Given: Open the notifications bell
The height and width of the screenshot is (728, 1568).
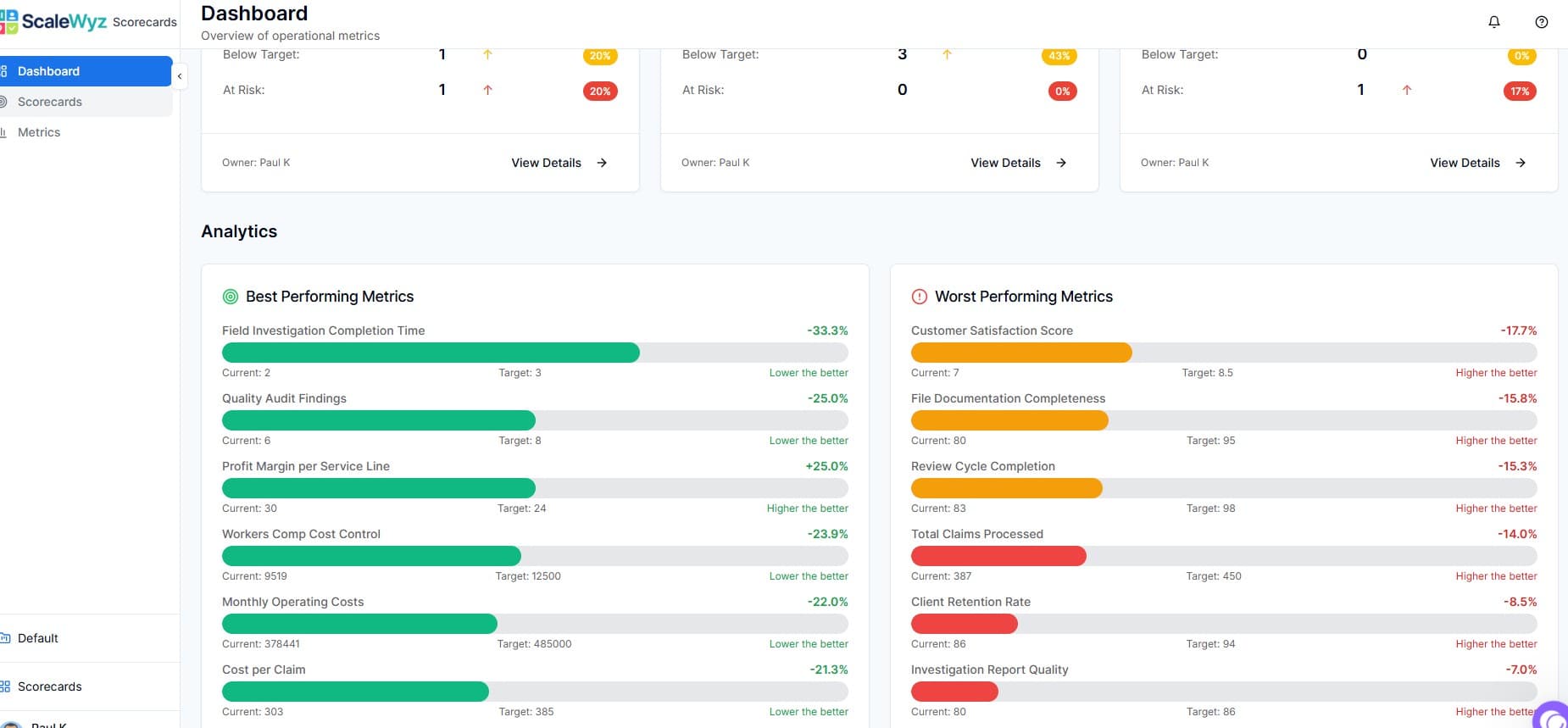Looking at the screenshot, I should 1494,22.
